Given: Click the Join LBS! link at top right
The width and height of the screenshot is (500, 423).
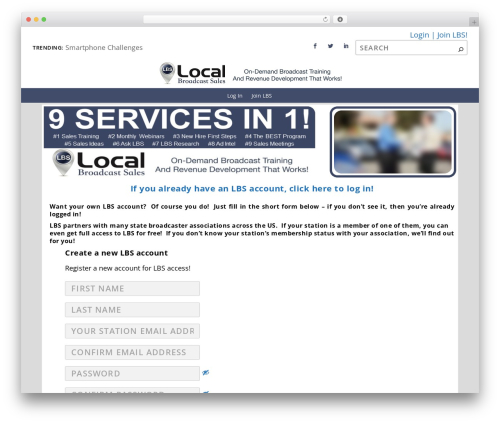Looking at the screenshot, I should [x=452, y=35].
